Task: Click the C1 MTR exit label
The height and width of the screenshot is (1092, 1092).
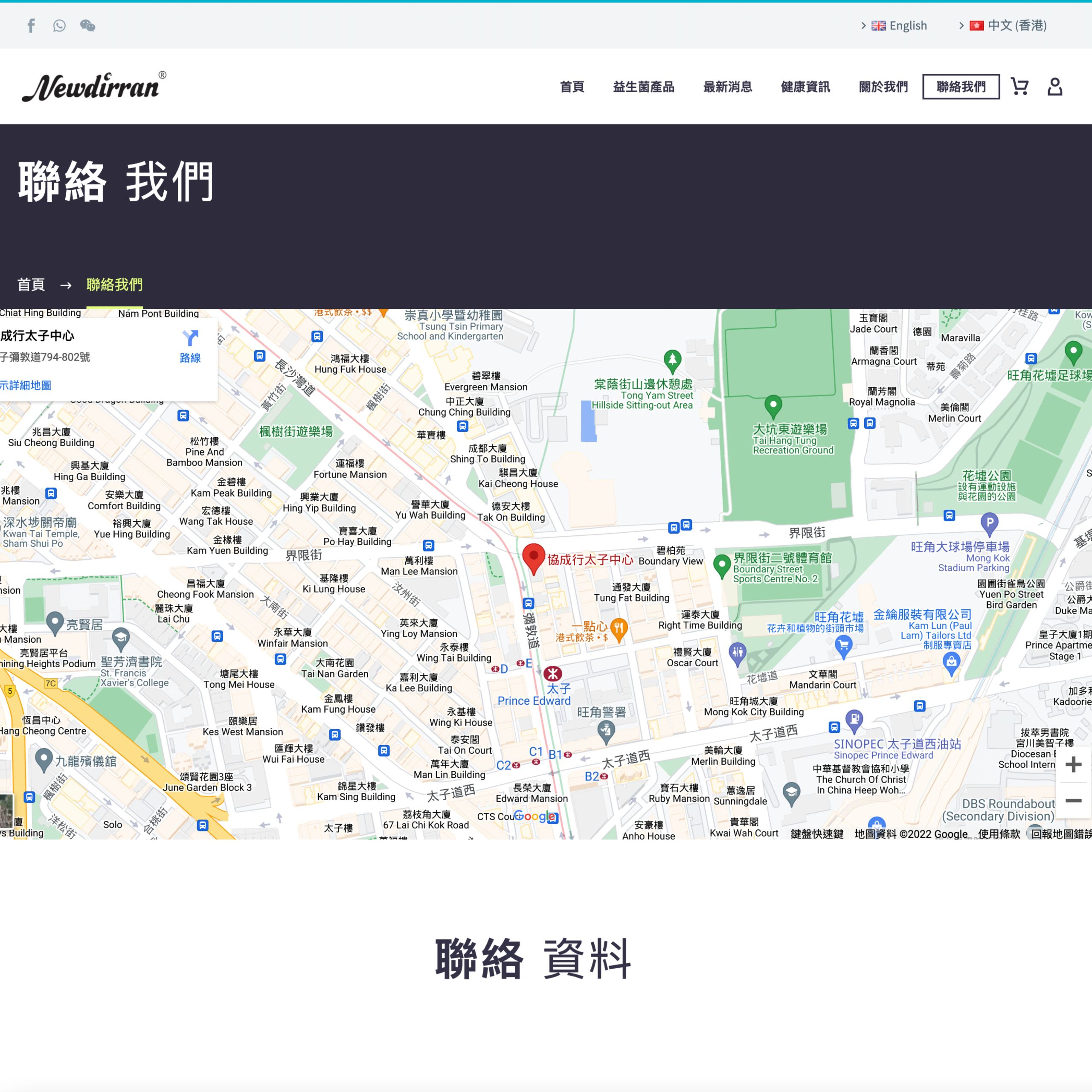Action: click(x=535, y=752)
